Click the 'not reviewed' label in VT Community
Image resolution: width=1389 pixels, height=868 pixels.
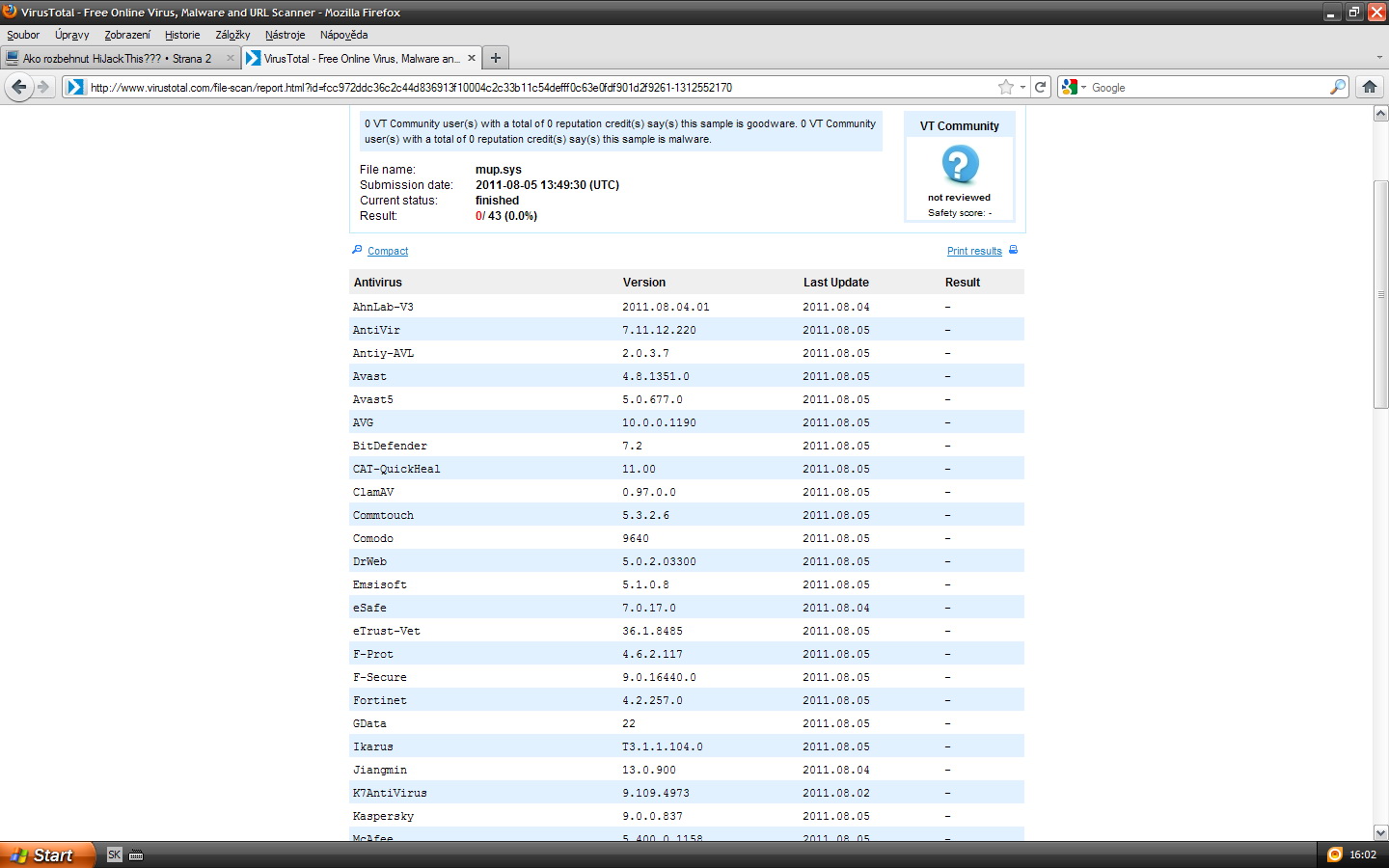coord(959,198)
